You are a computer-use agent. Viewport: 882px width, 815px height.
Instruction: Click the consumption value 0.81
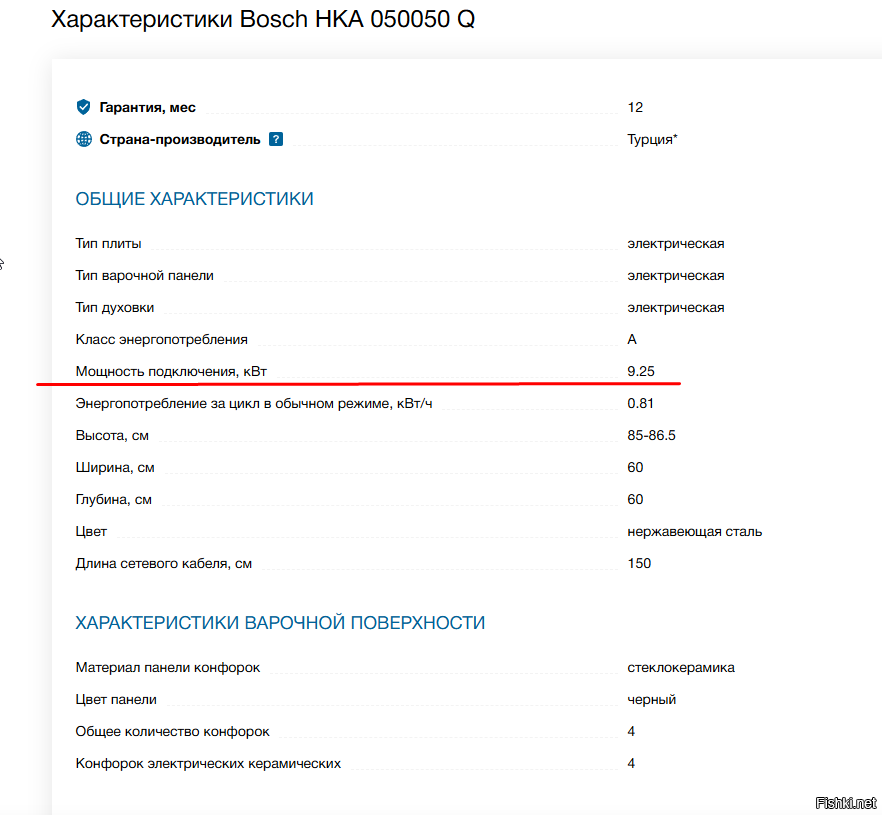(640, 403)
